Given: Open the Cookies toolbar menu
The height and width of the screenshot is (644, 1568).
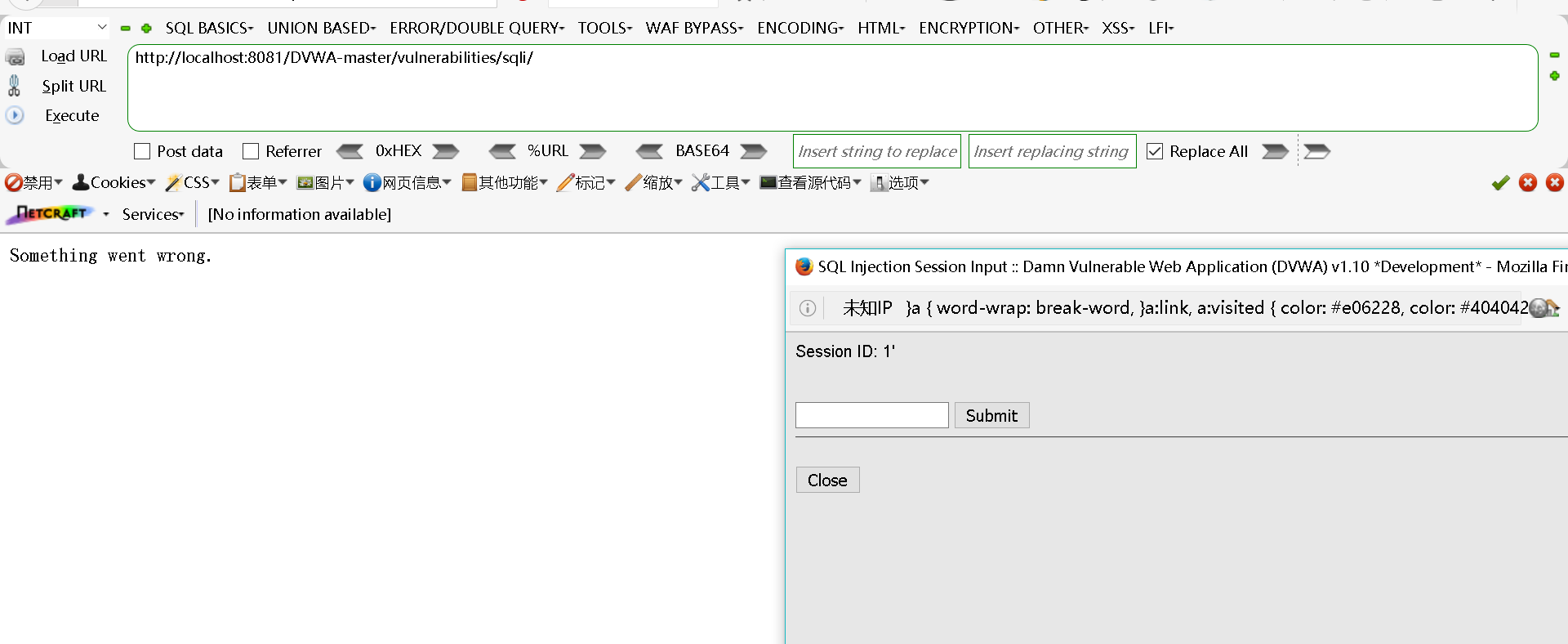Looking at the screenshot, I should (x=114, y=183).
